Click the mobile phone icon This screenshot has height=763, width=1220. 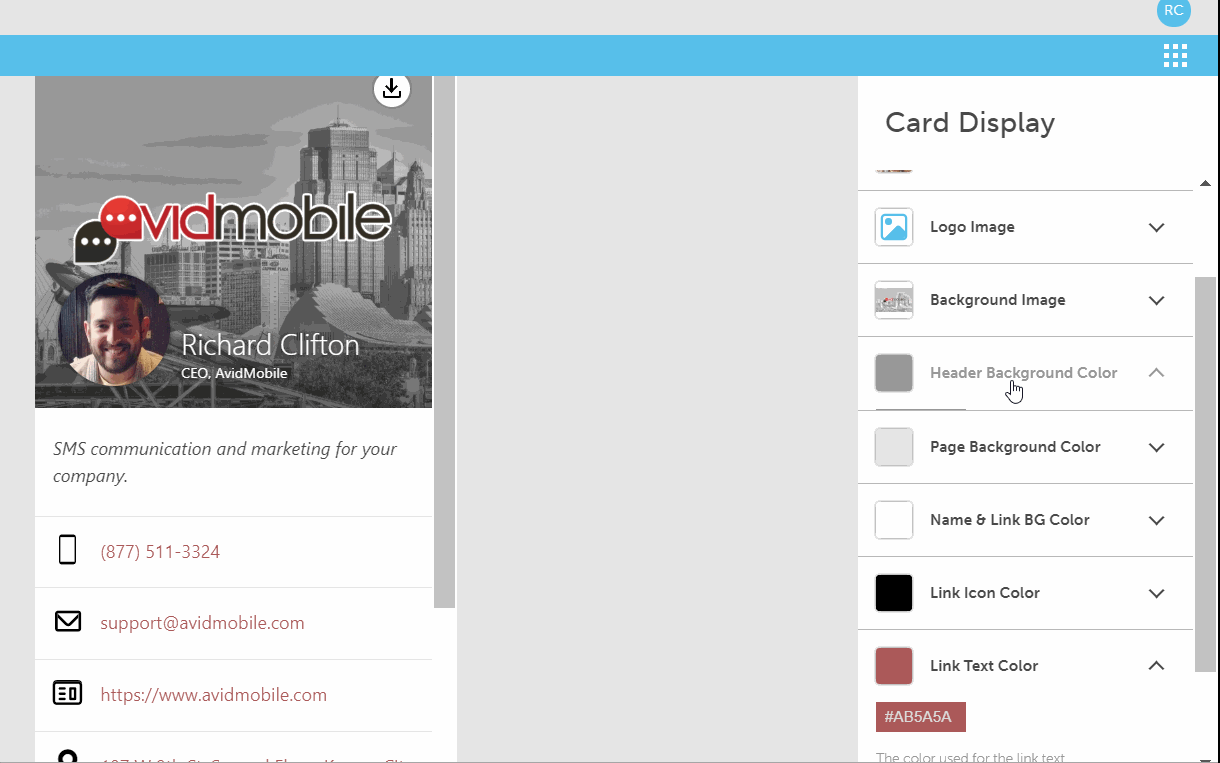(67, 550)
